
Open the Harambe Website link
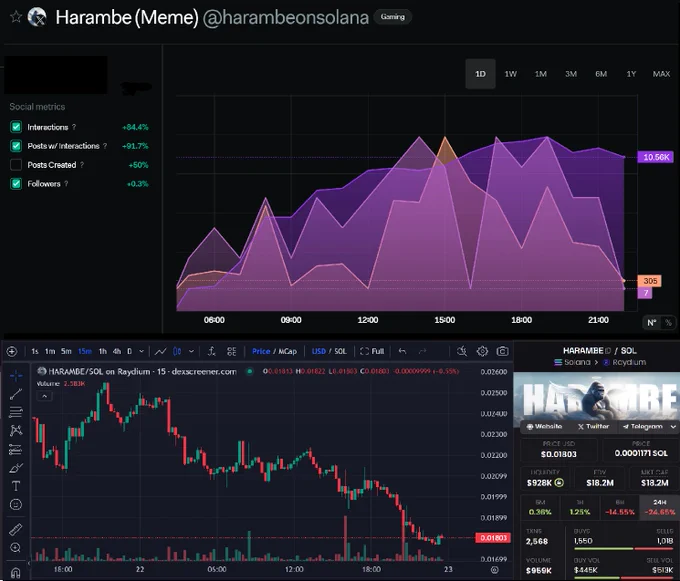[x=545, y=427]
